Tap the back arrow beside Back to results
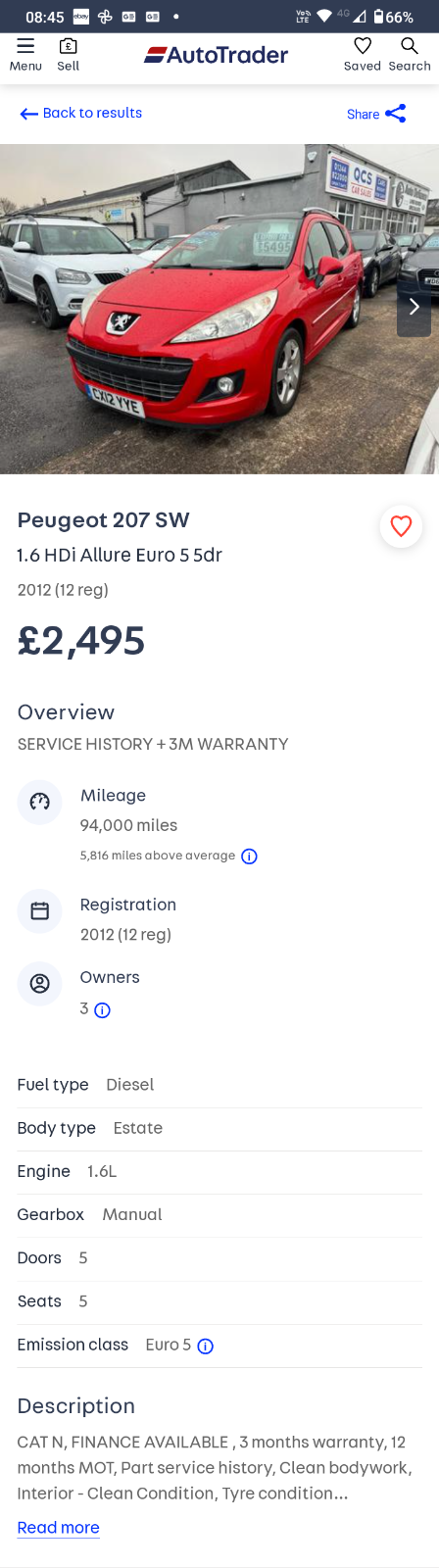Screen dimensions: 439x1568 [28, 114]
